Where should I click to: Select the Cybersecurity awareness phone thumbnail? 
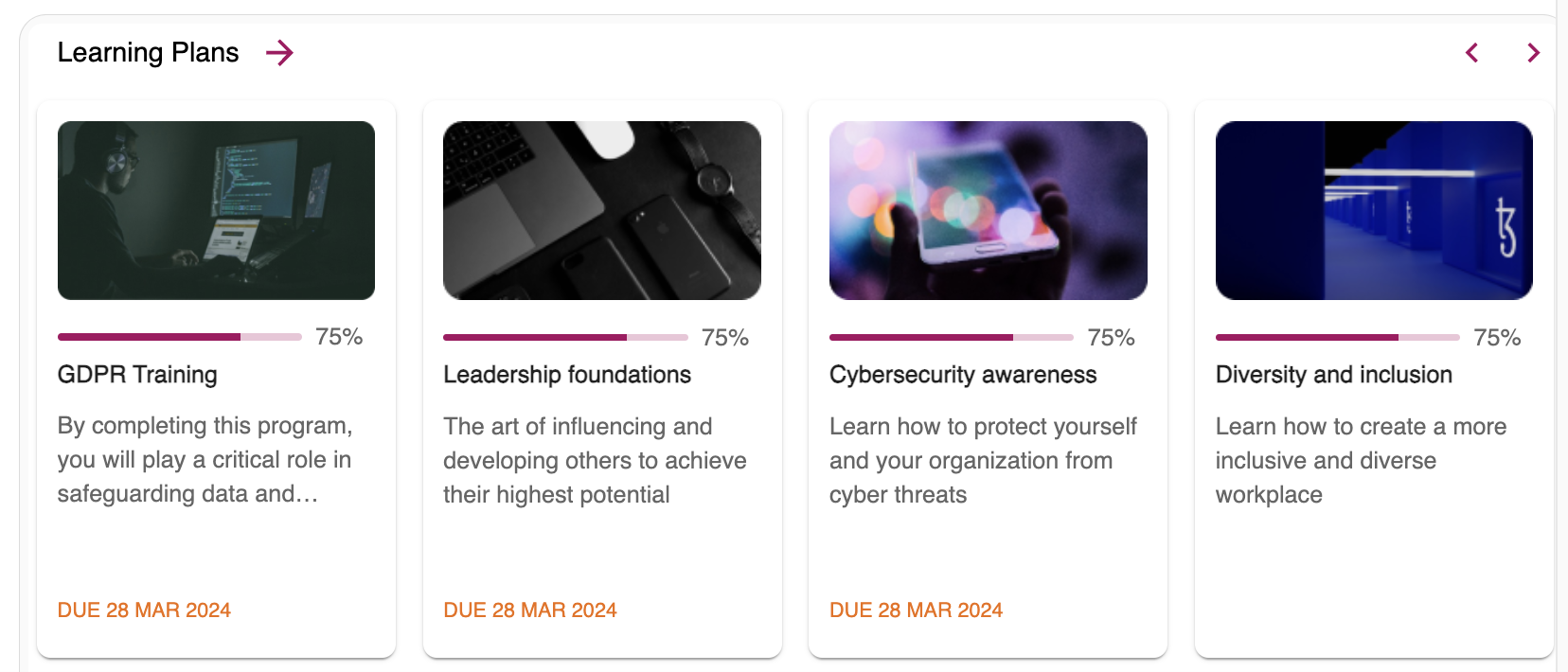click(x=988, y=210)
